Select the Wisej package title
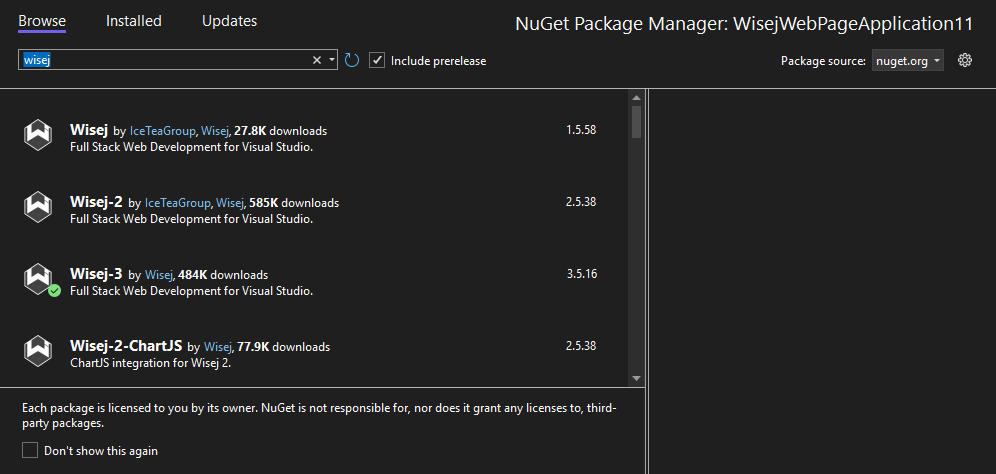This screenshot has width=996, height=474. (x=89, y=130)
